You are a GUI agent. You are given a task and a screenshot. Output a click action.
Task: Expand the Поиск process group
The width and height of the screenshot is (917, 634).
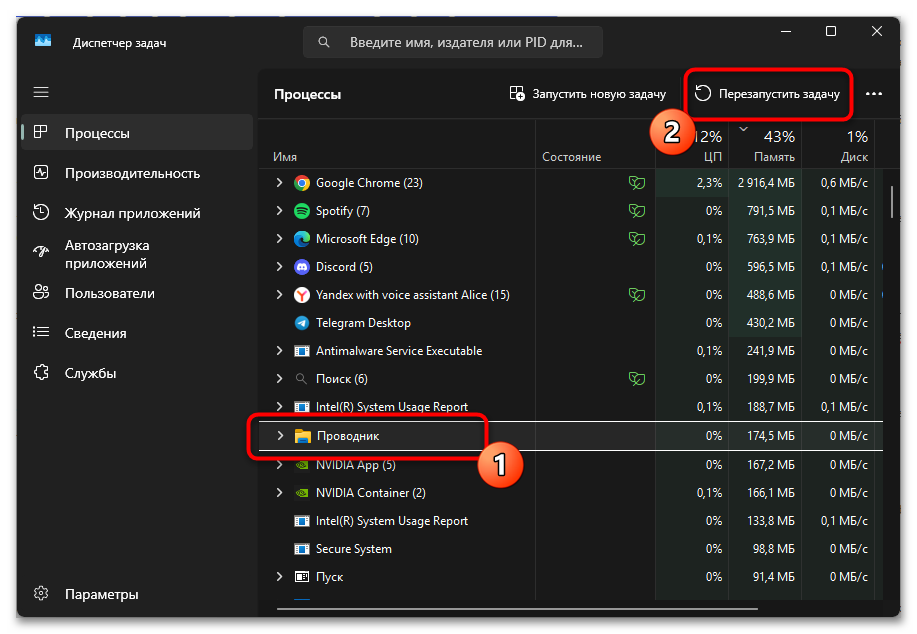[x=280, y=379]
